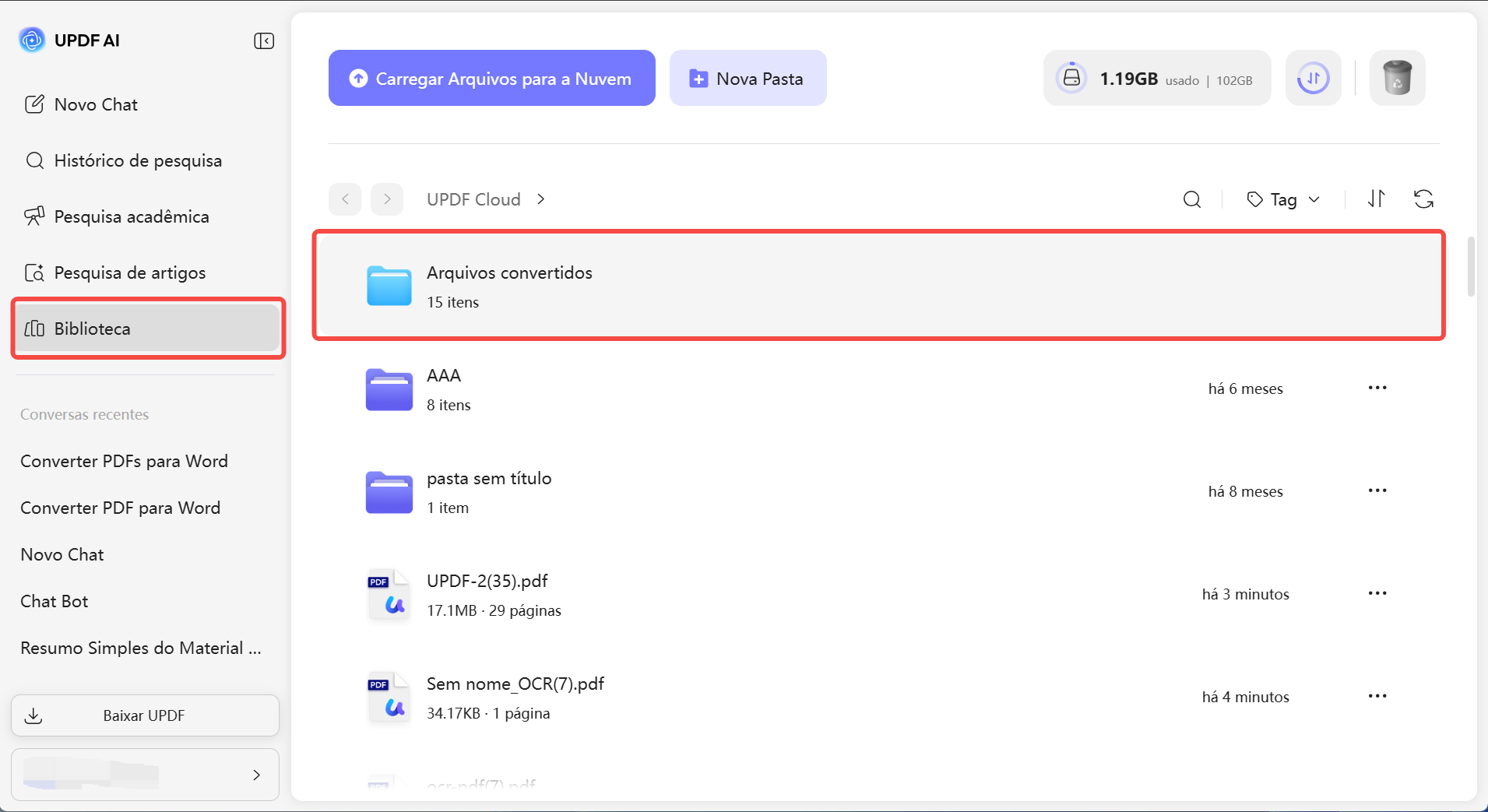
Task: Collapse the sidebar with the panel icon
Action: coord(264,40)
